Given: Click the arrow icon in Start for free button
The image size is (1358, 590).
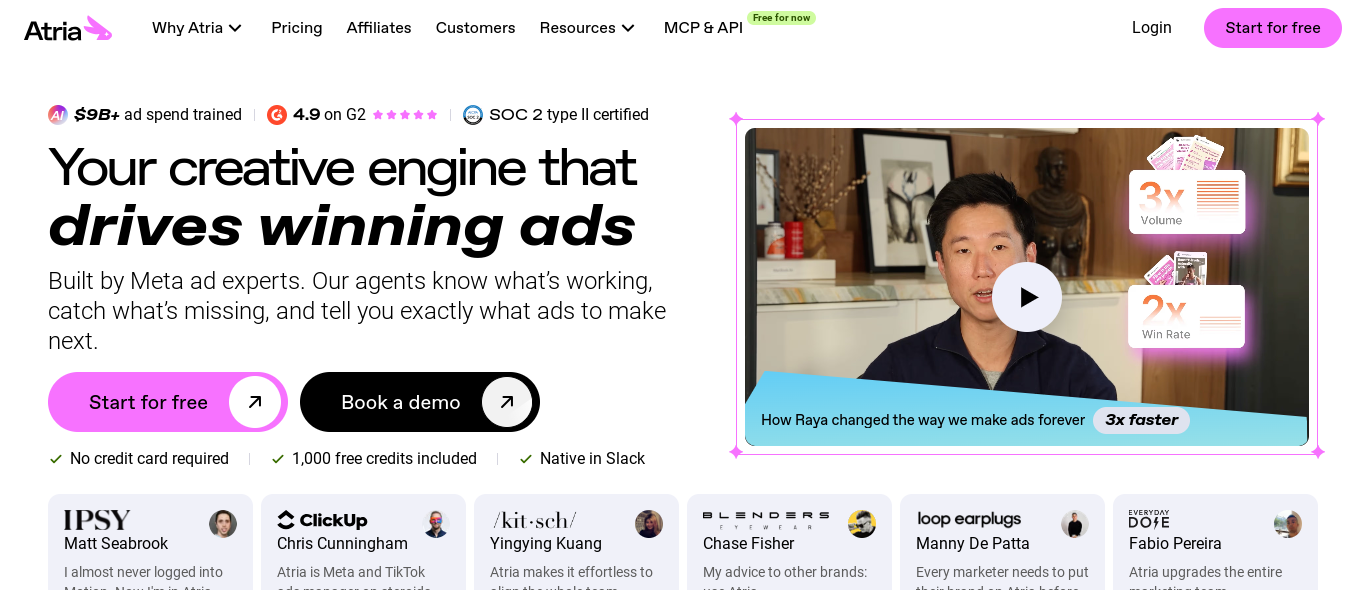Looking at the screenshot, I should [255, 402].
